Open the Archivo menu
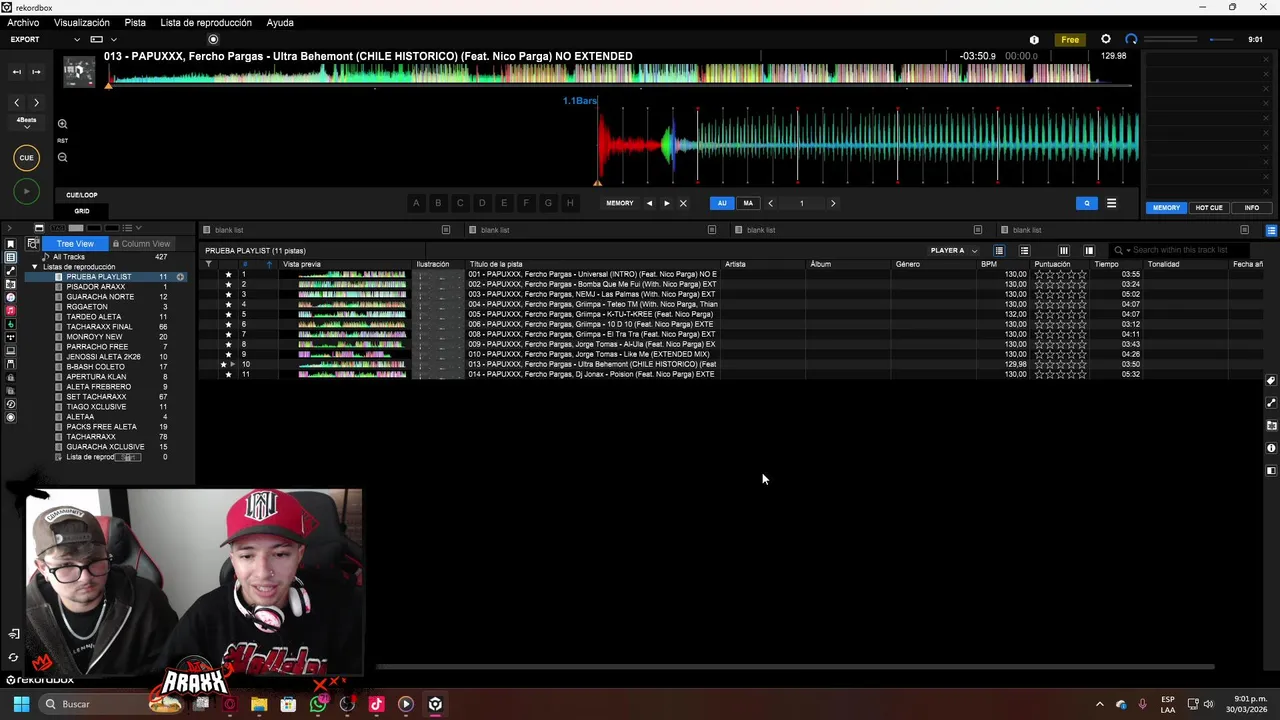 pos(23,23)
